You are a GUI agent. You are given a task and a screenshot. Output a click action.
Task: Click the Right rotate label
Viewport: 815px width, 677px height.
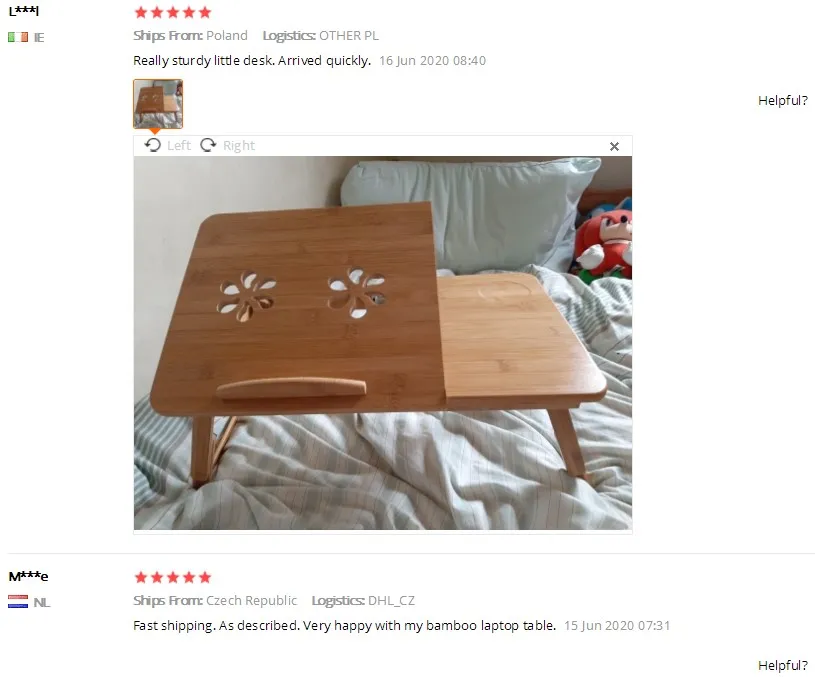(239, 146)
